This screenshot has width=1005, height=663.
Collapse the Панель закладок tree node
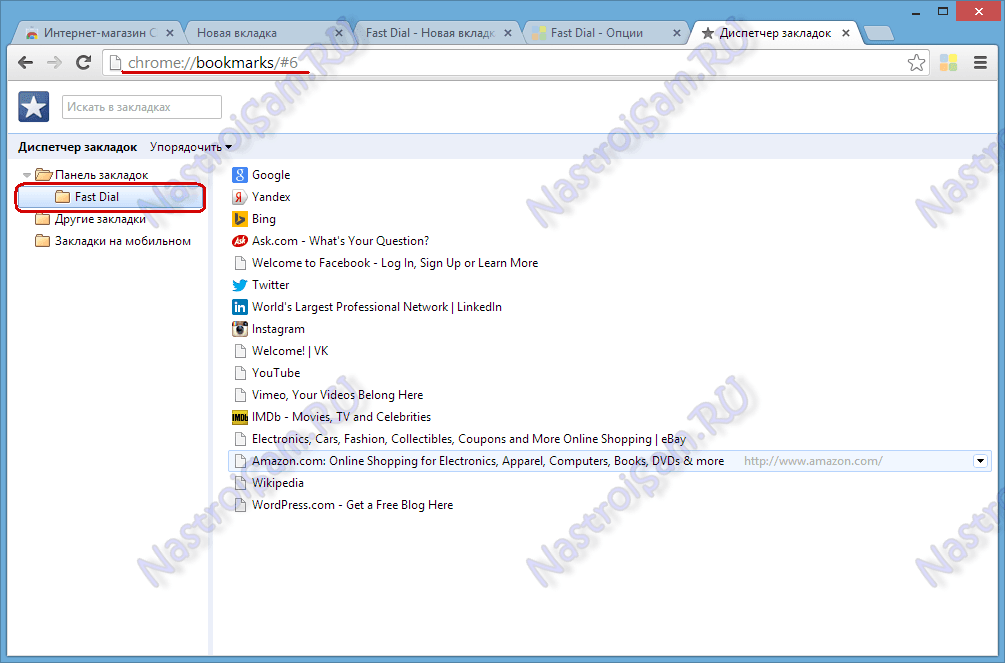(27, 174)
